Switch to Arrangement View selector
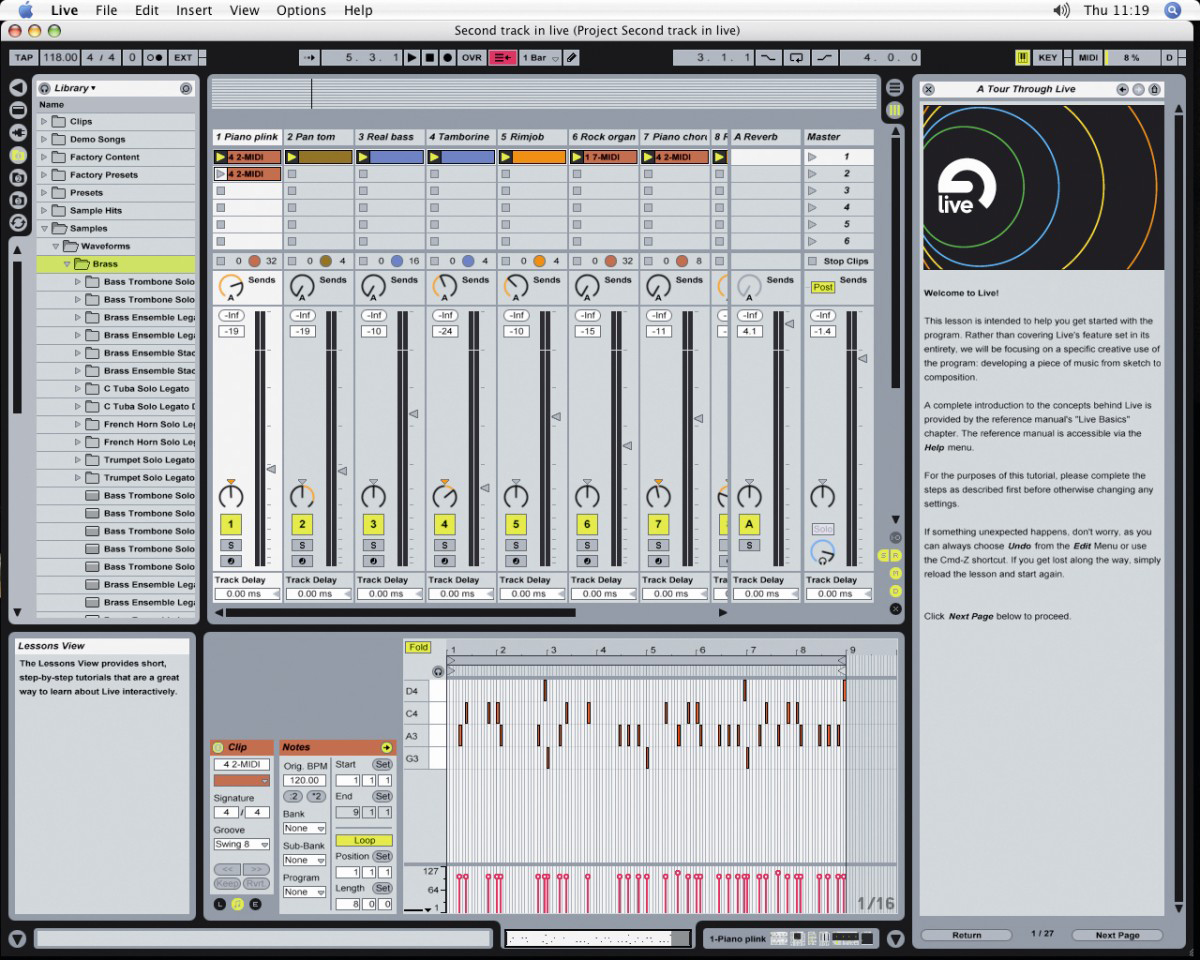 (895, 88)
